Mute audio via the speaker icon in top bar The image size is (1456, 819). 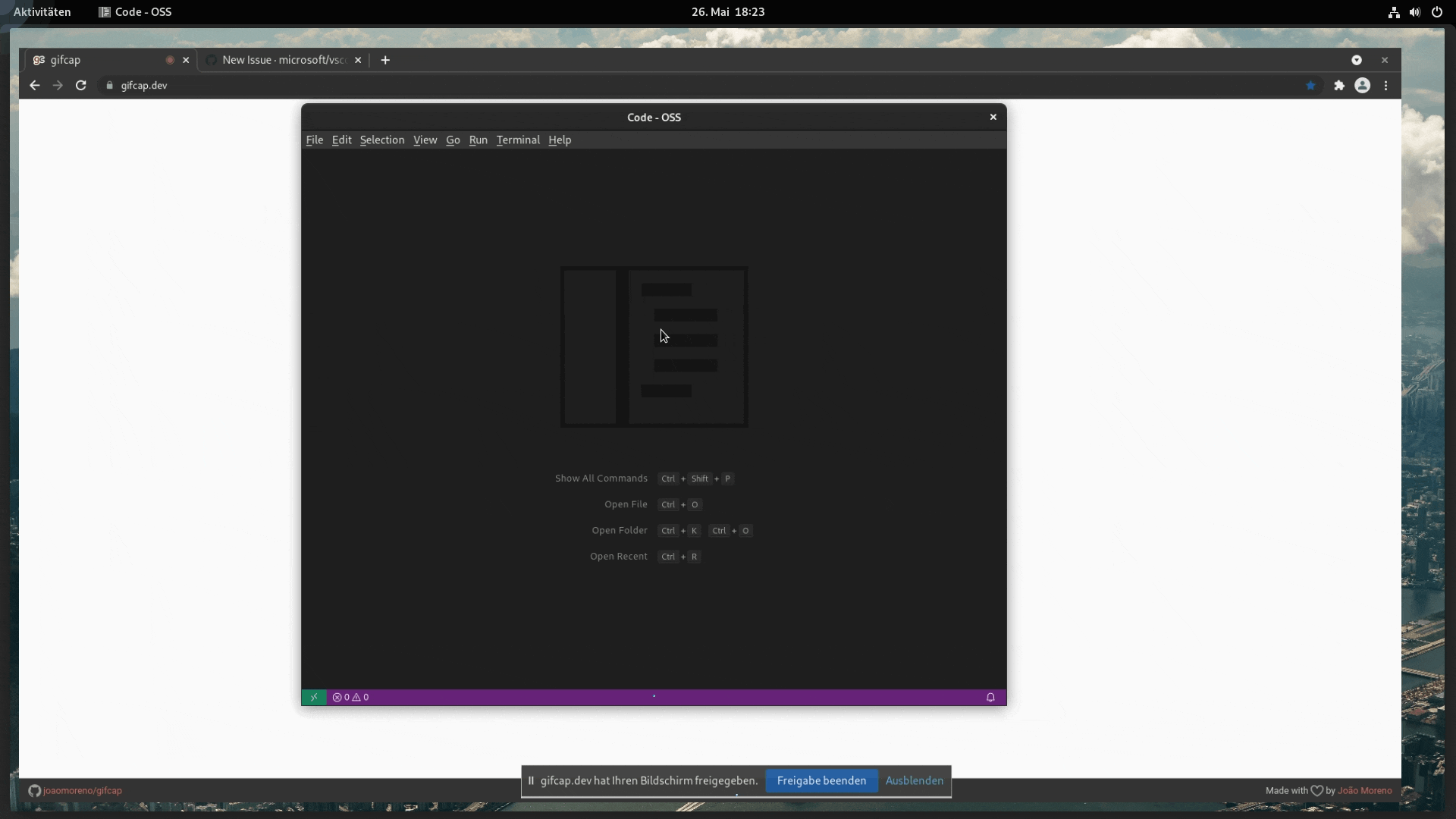pyautogui.click(x=1415, y=12)
